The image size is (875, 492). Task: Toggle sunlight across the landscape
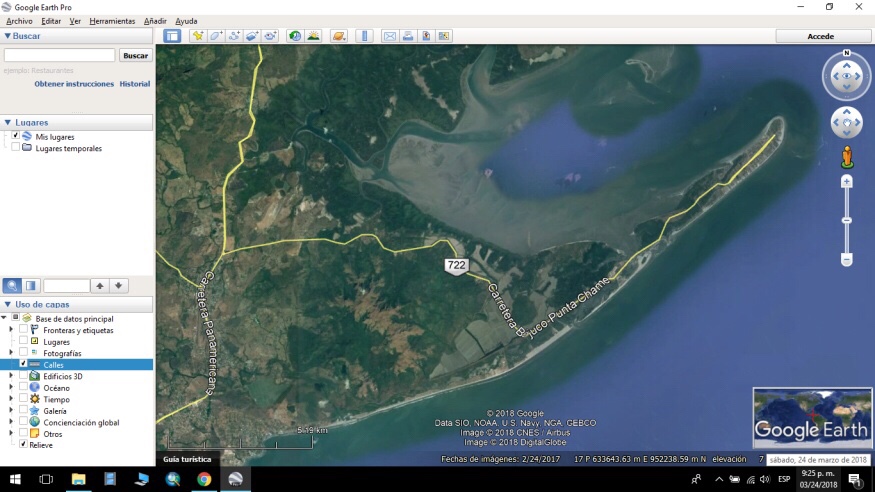[313, 36]
